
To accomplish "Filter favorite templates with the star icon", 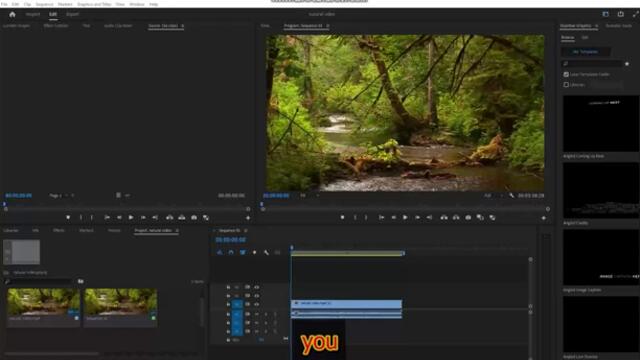I will (627, 64).
